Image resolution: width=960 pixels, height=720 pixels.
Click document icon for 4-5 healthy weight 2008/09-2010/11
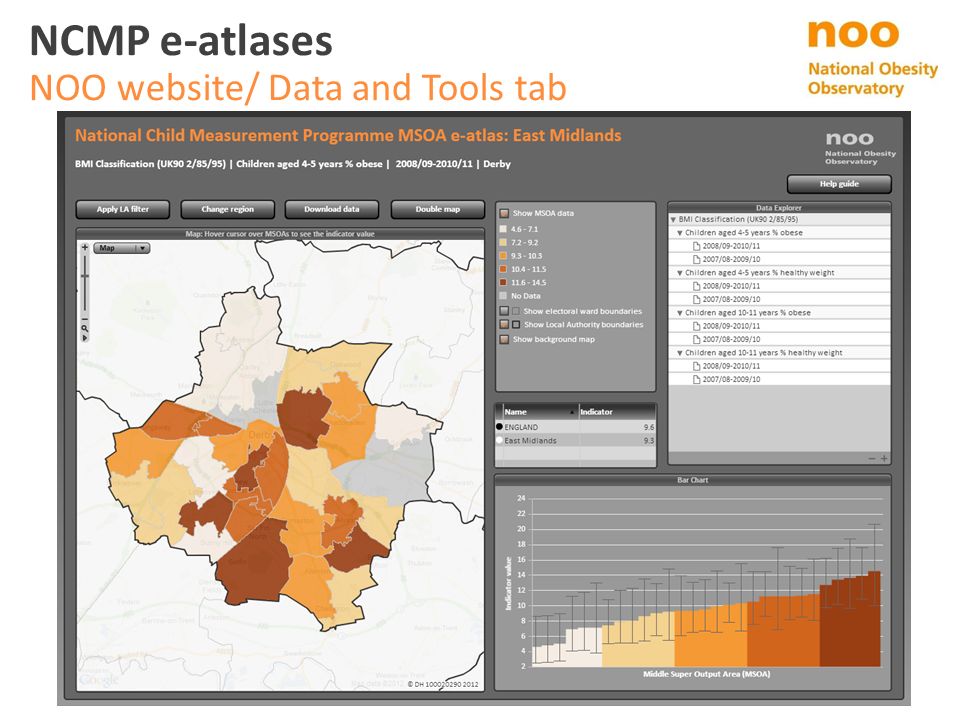tap(696, 286)
